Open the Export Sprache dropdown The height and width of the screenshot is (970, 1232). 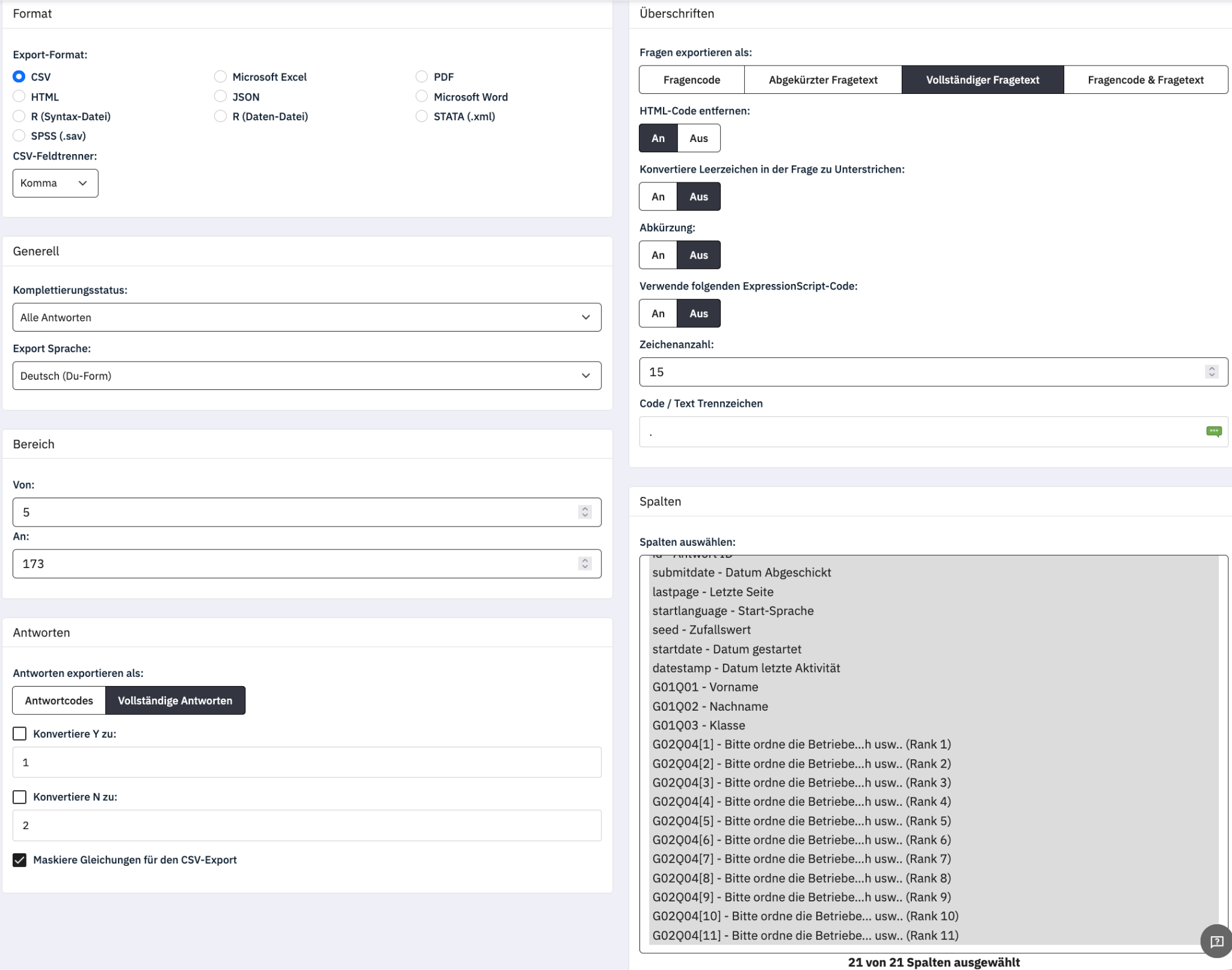(x=307, y=375)
